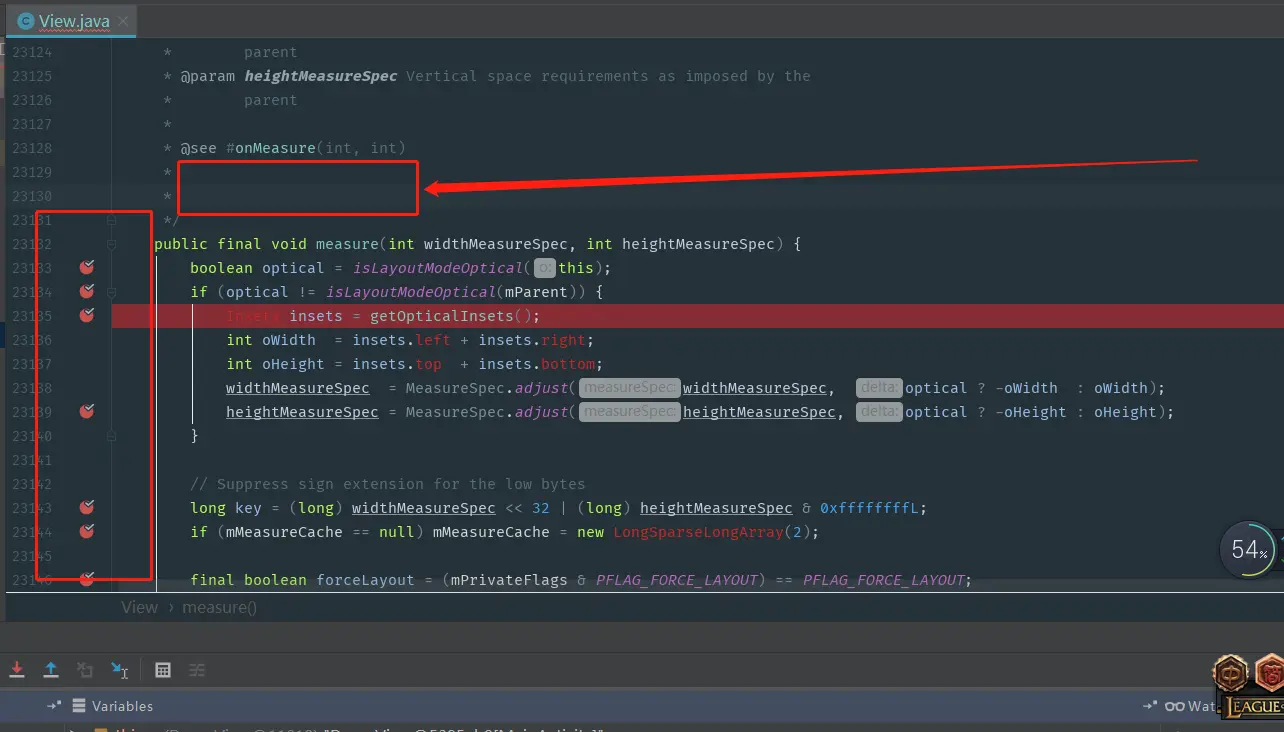Click 'mMeasureCache' in null check

tap(284, 532)
